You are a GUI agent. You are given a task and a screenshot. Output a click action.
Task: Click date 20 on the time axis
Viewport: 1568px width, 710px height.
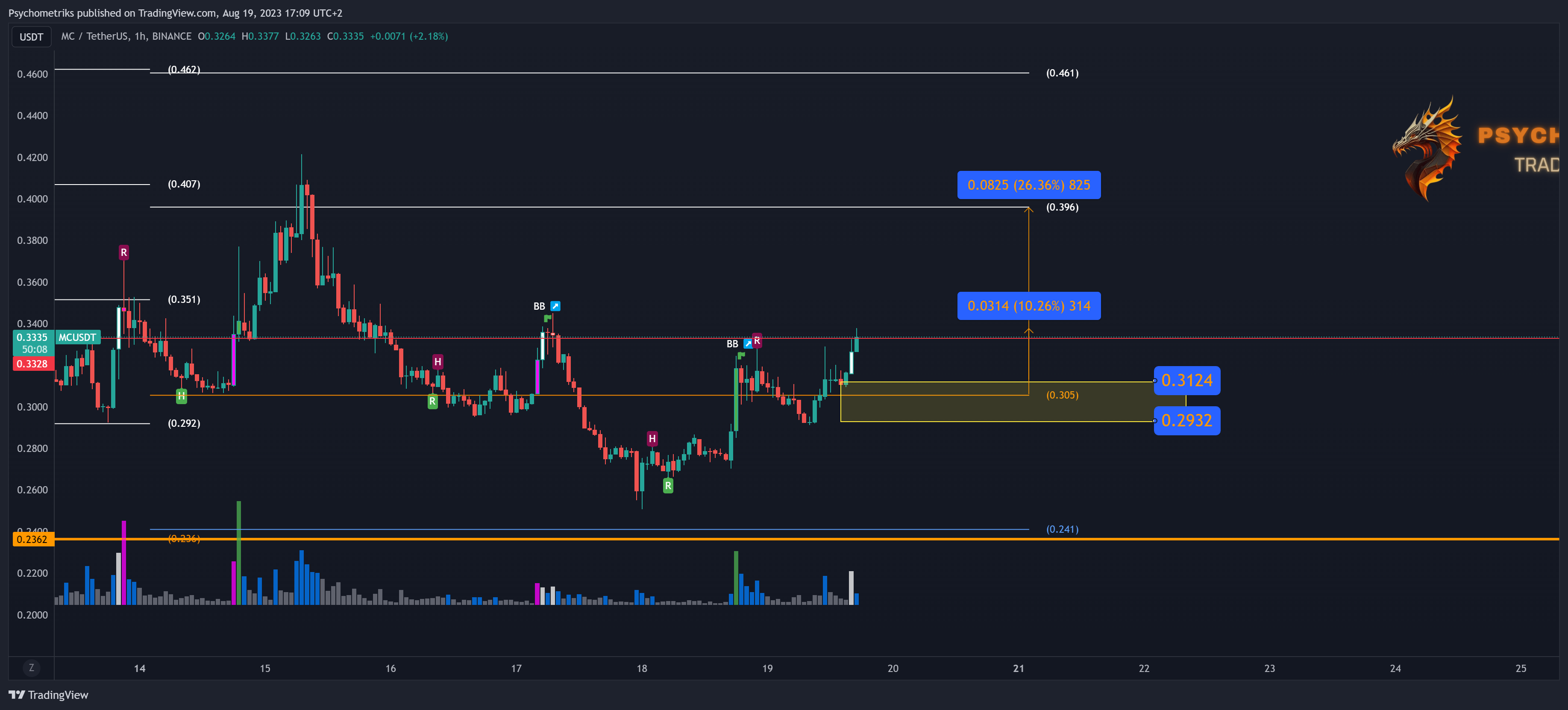click(x=893, y=669)
